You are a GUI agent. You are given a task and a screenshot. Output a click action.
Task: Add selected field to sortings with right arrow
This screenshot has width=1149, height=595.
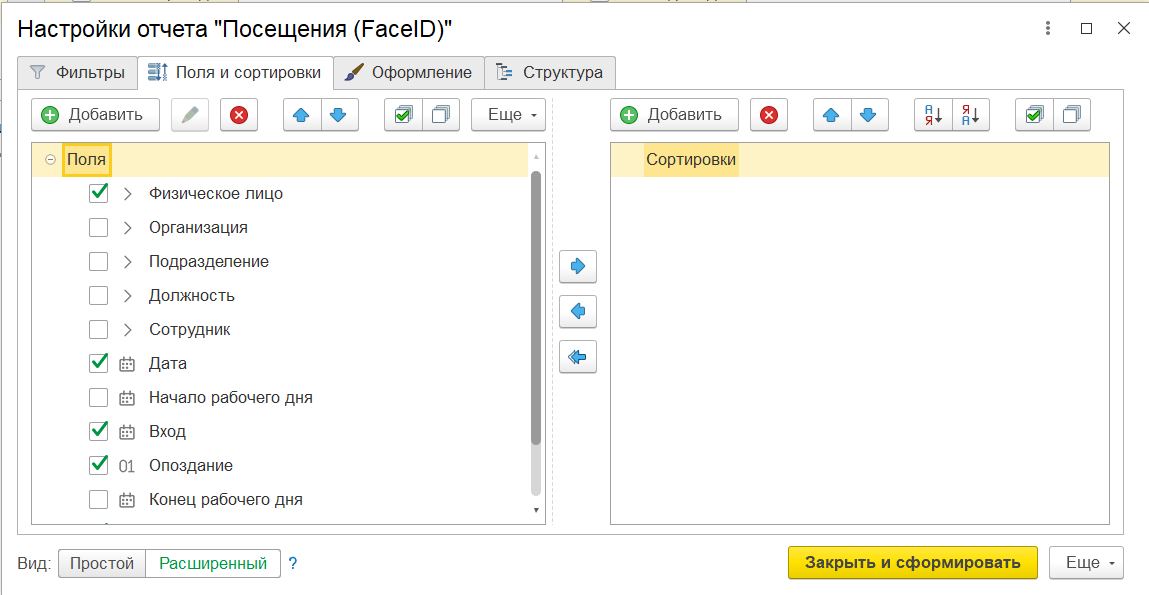pyautogui.click(x=578, y=267)
